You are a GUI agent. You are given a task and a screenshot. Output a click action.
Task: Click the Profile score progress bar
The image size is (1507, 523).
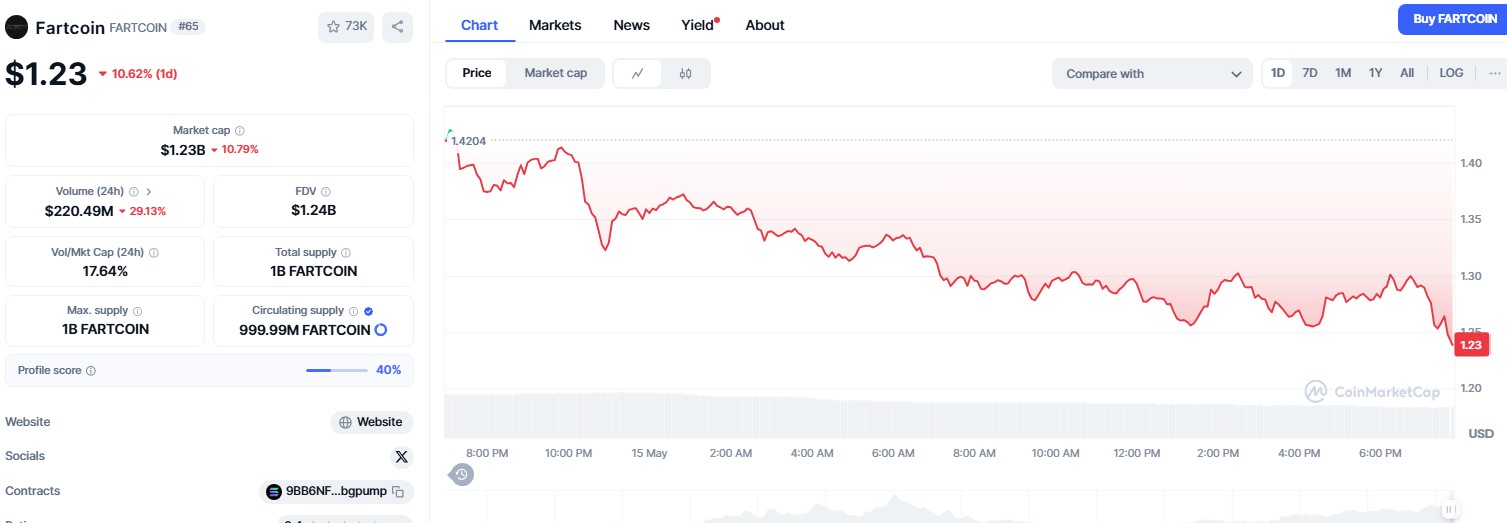coord(336,371)
